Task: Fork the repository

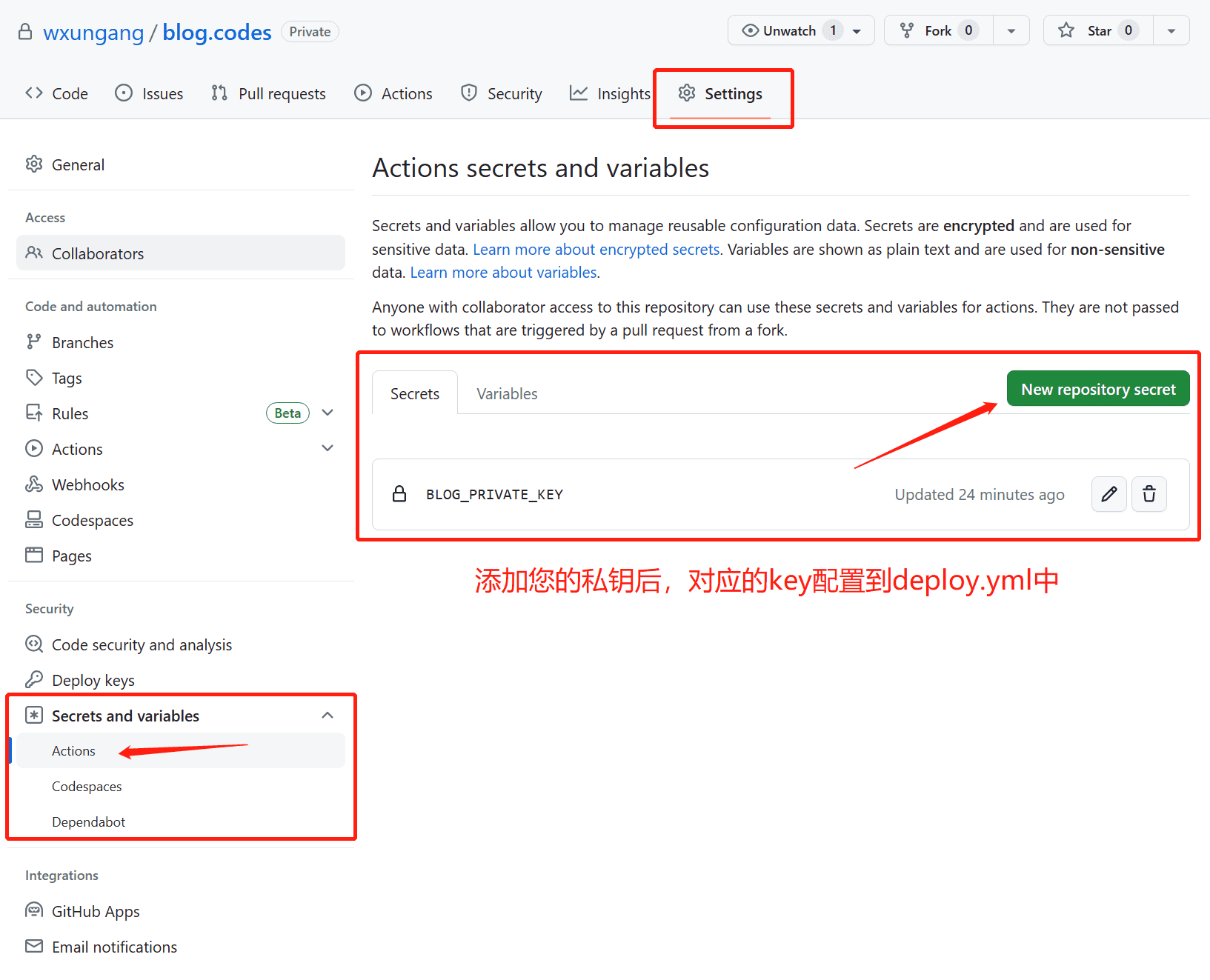Action: point(938,30)
